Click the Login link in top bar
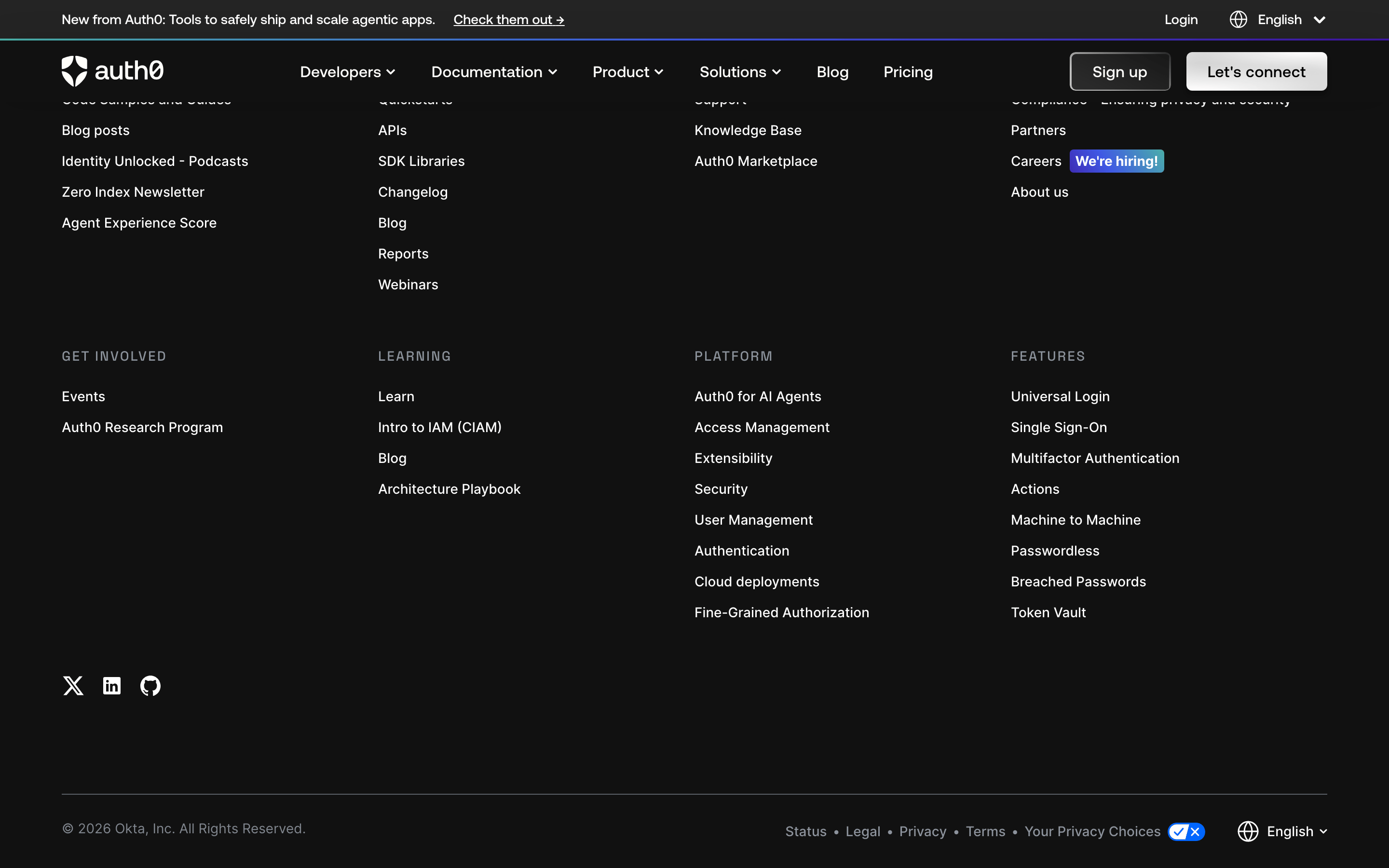Image resolution: width=1389 pixels, height=868 pixels. [1181, 19]
